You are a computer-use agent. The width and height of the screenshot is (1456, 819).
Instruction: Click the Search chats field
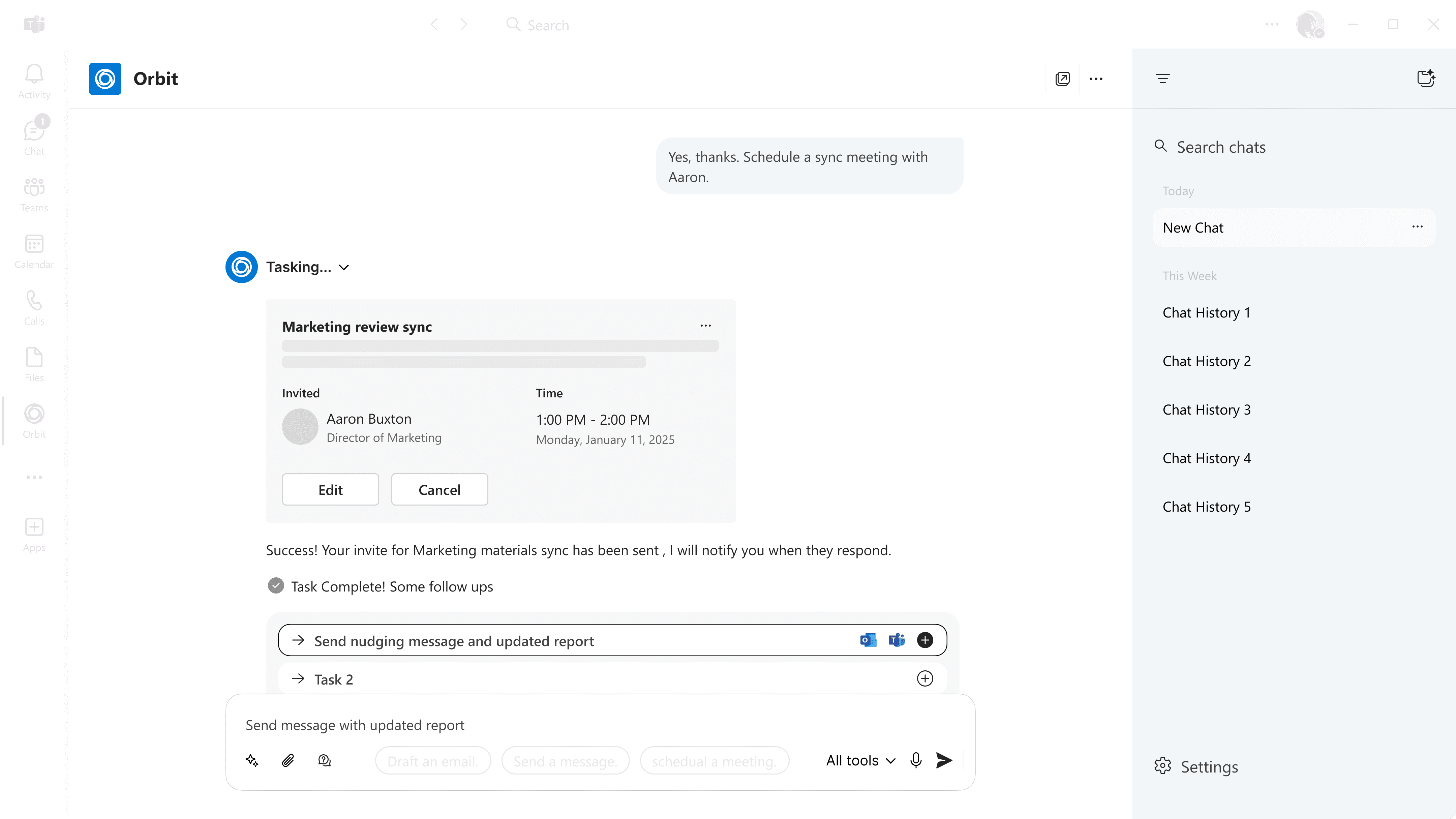(x=1221, y=147)
